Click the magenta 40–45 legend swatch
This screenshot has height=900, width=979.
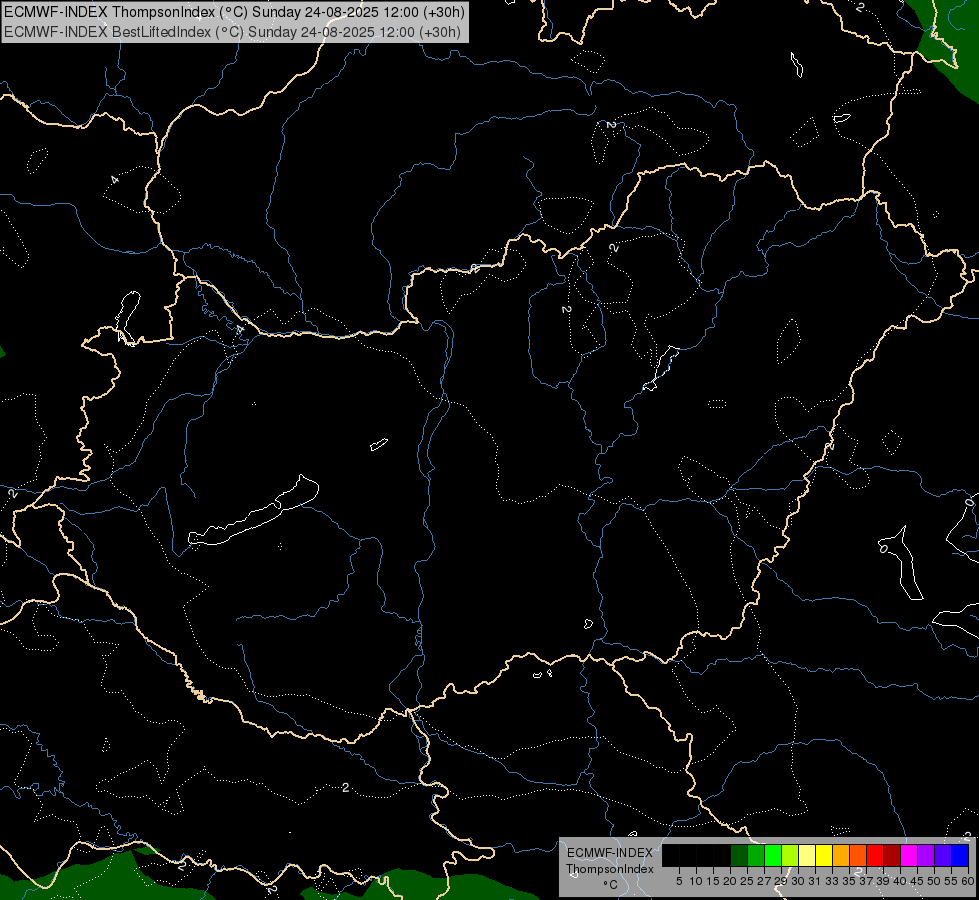[909, 855]
